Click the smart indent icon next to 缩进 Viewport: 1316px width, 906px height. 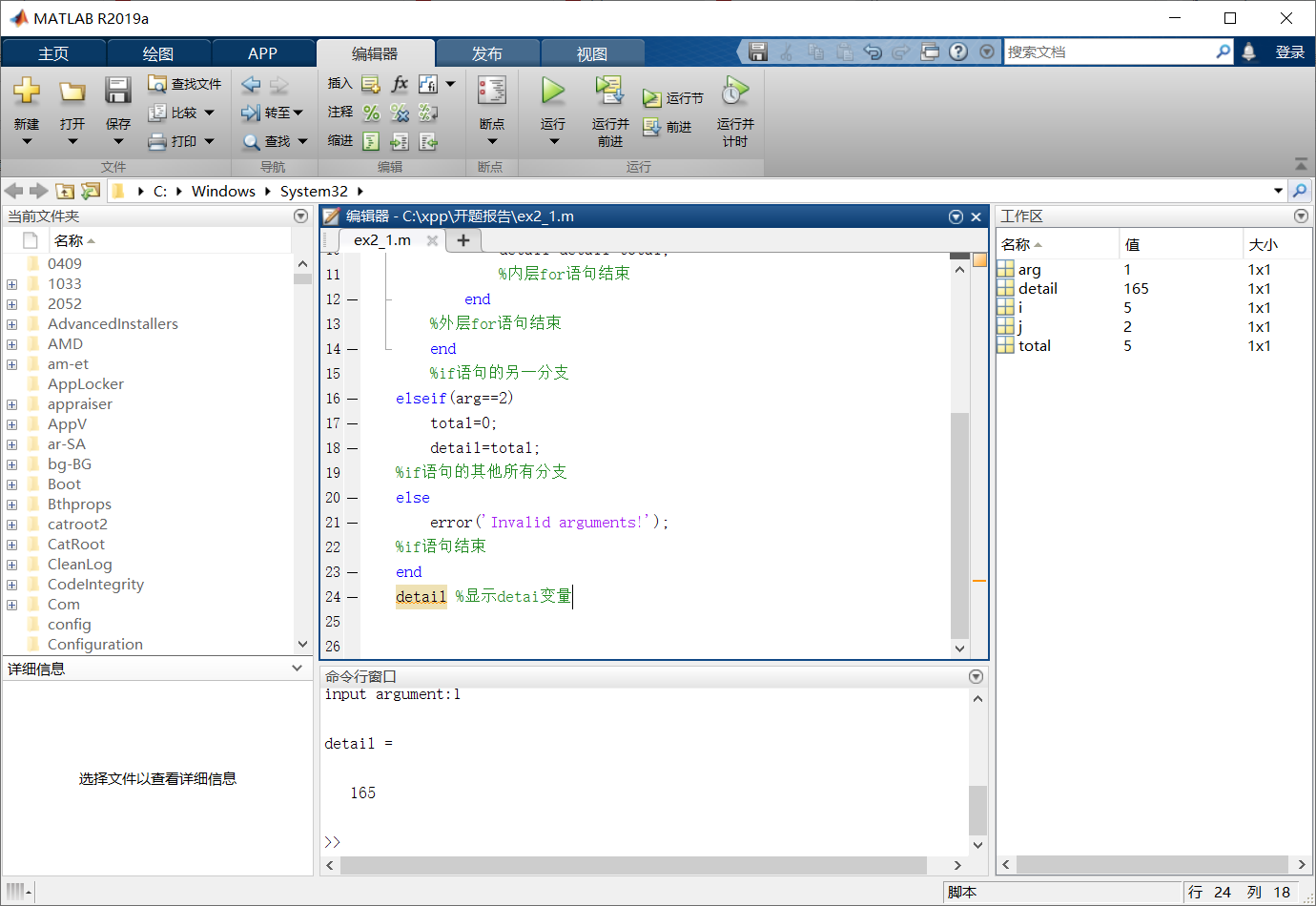click(x=371, y=141)
